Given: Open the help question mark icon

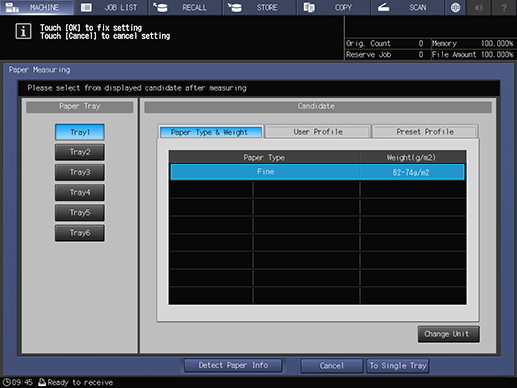Looking at the screenshot, I should click(504, 7).
